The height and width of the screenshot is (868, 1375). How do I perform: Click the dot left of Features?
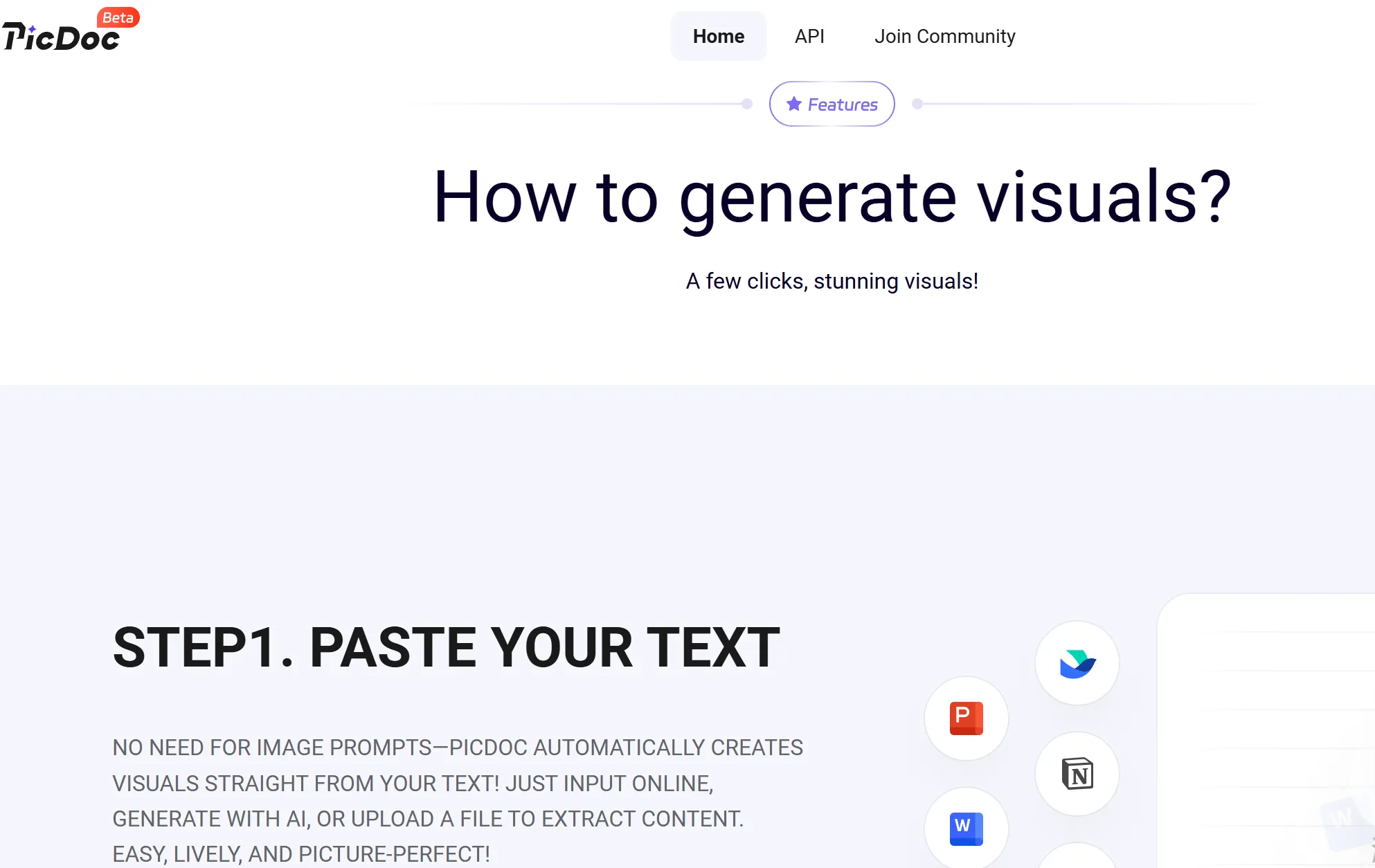pyautogui.click(x=747, y=104)
